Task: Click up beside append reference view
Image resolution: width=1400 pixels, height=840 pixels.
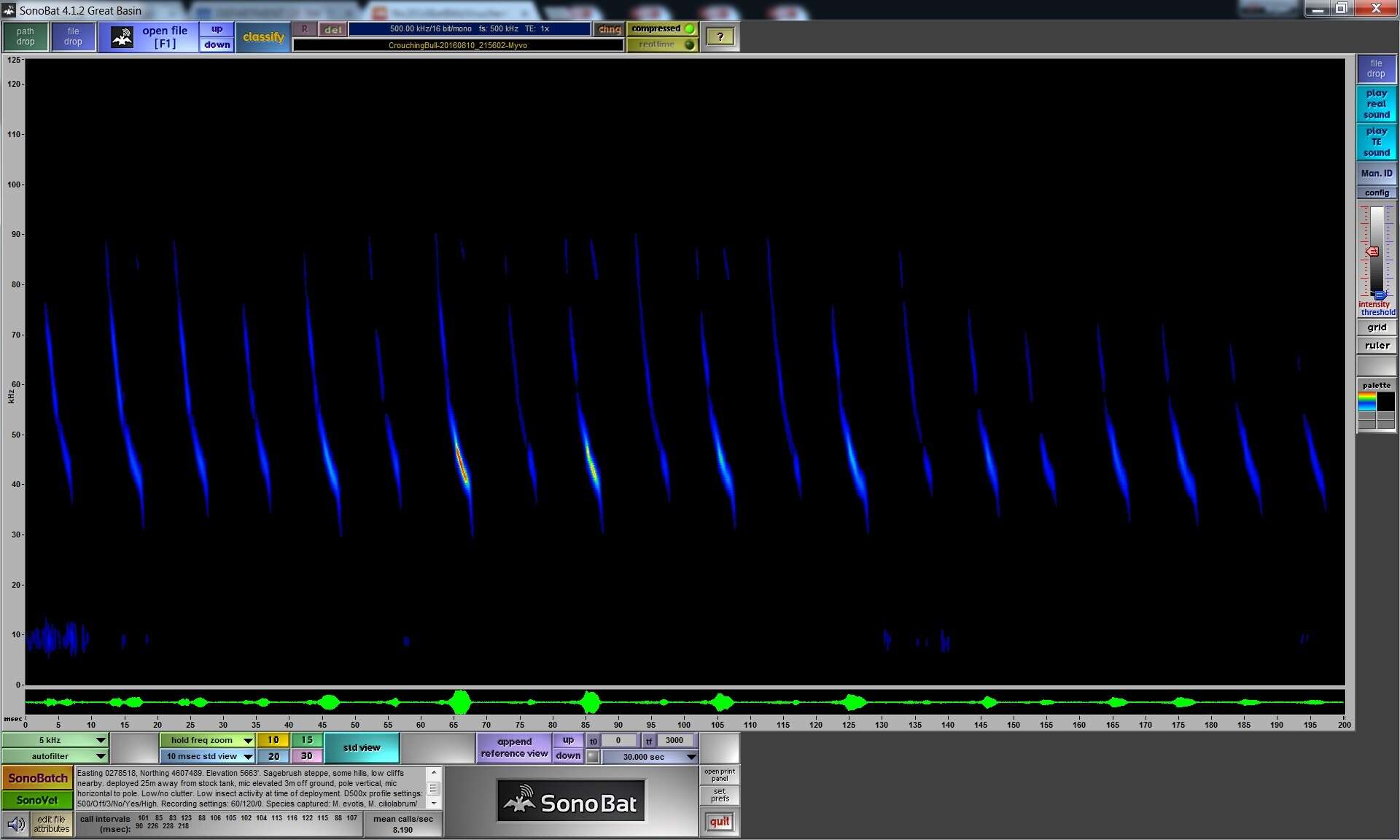Action: (568, 740)
